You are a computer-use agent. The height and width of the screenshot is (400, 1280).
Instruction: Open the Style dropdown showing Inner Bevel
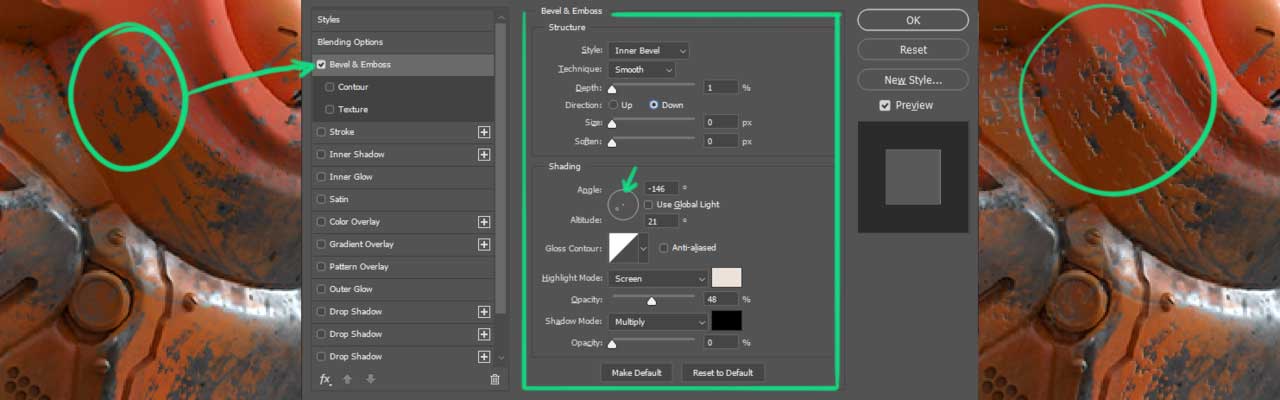tap(648, 50)
